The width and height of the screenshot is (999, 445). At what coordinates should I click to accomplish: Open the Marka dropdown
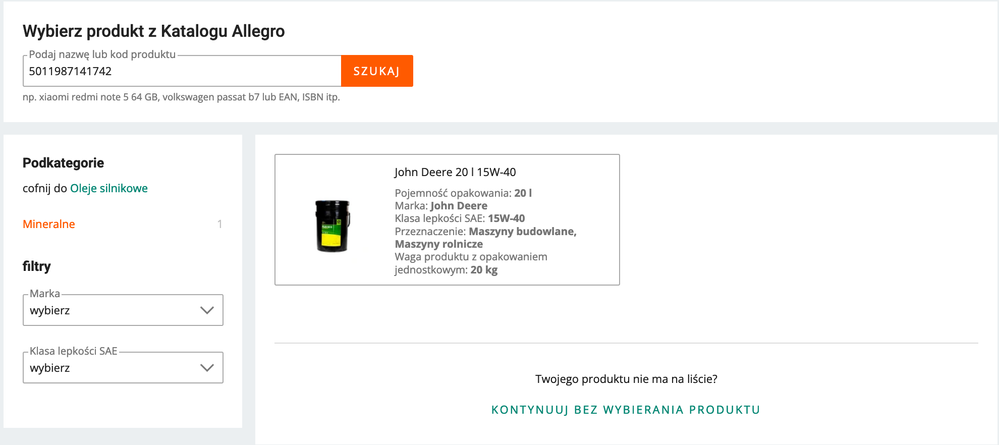coord(123,310)
